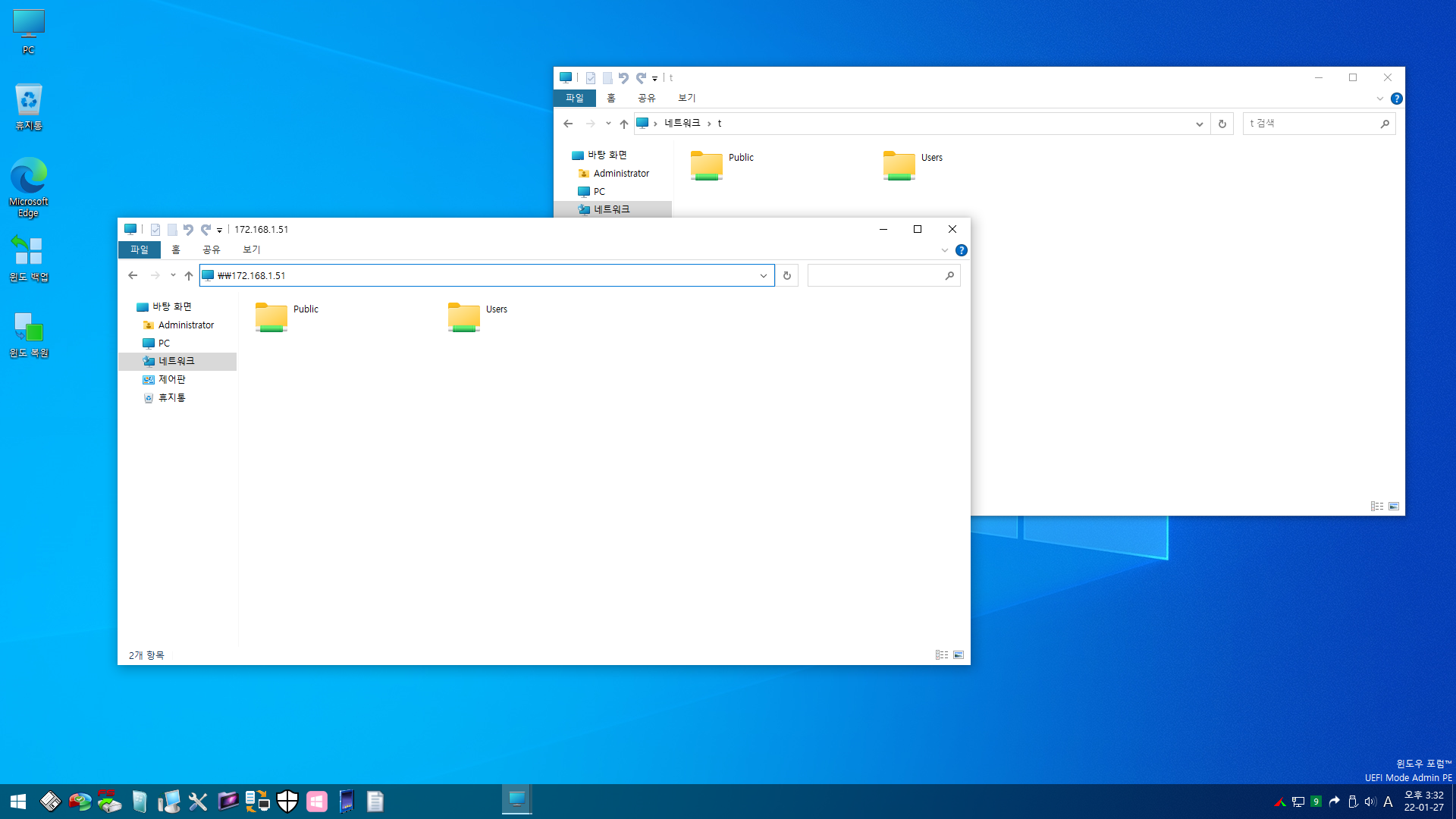The width and height of the screenshot is (1456, 819).
Task: Go up one level in 172.168.1.51 window
Action: [x=189, y=275]
